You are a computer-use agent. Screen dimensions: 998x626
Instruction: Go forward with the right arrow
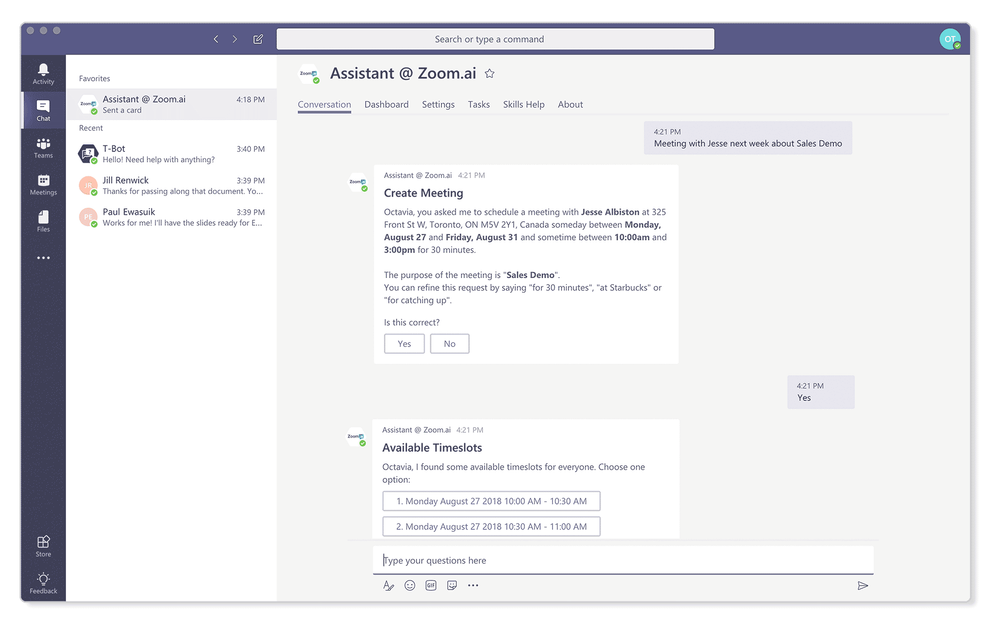235,39
